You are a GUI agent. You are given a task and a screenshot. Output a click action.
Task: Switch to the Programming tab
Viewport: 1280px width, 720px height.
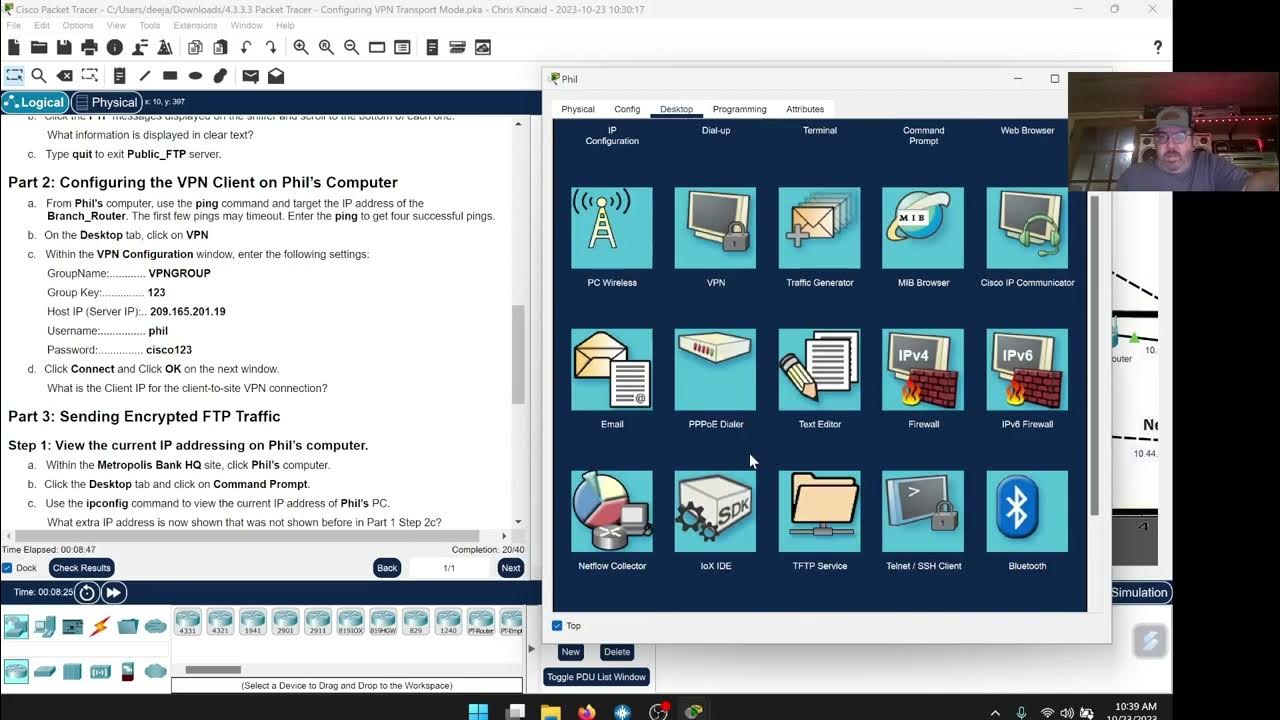click(x=739, y=109)
